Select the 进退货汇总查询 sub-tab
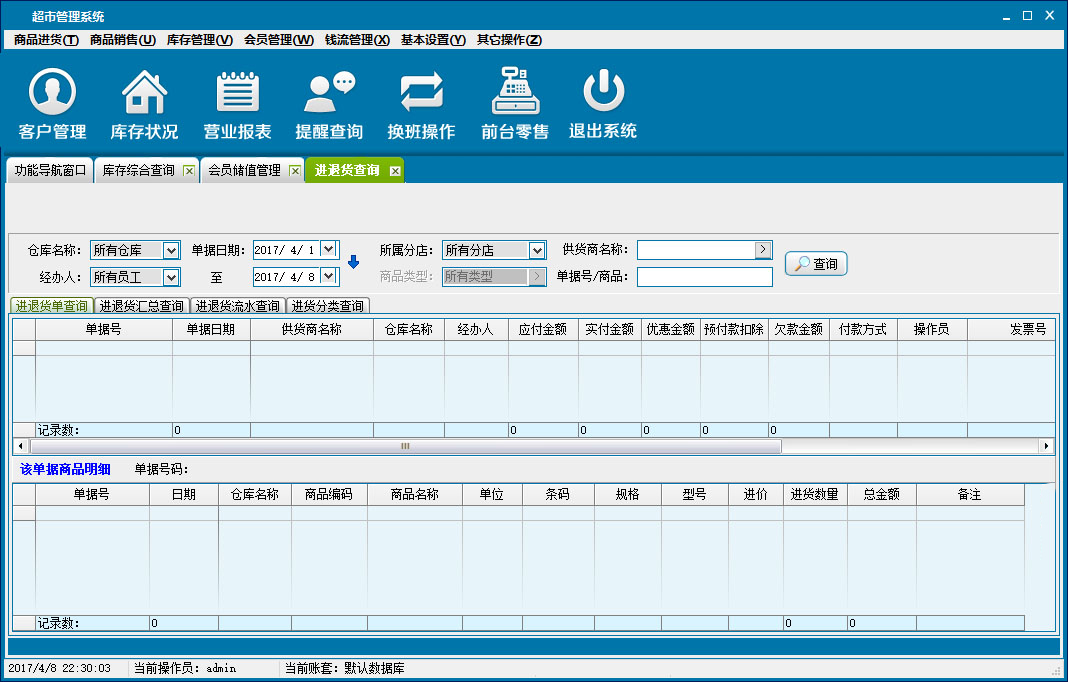The height and width of the screenshot is (682, 1068). tap(142, 306)
